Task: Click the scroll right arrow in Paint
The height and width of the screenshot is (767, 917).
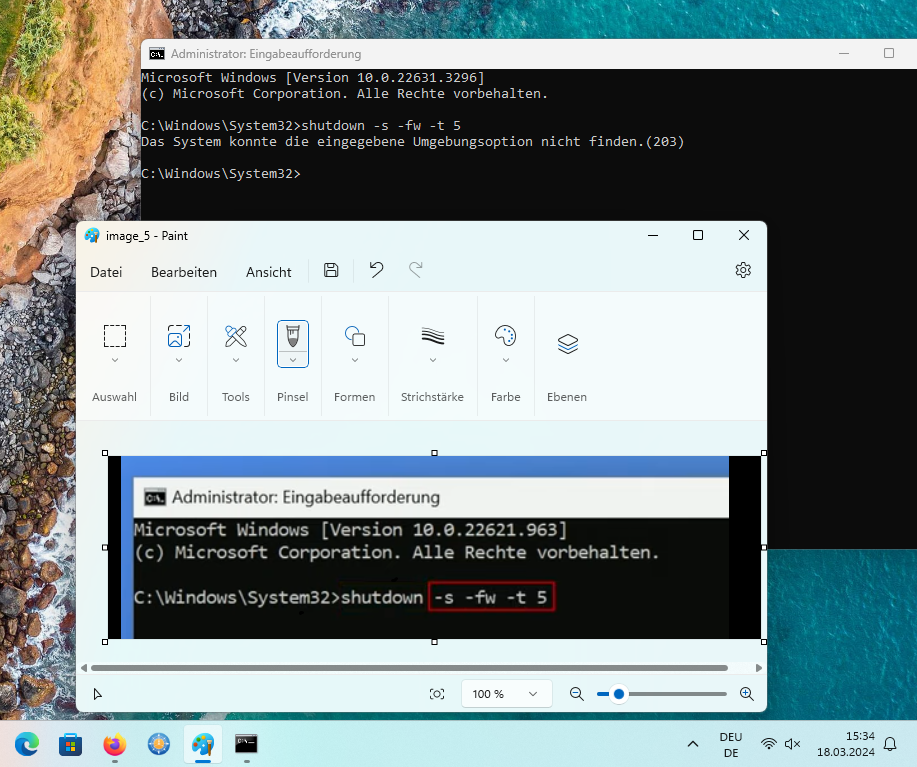Action: click(759, 668)
